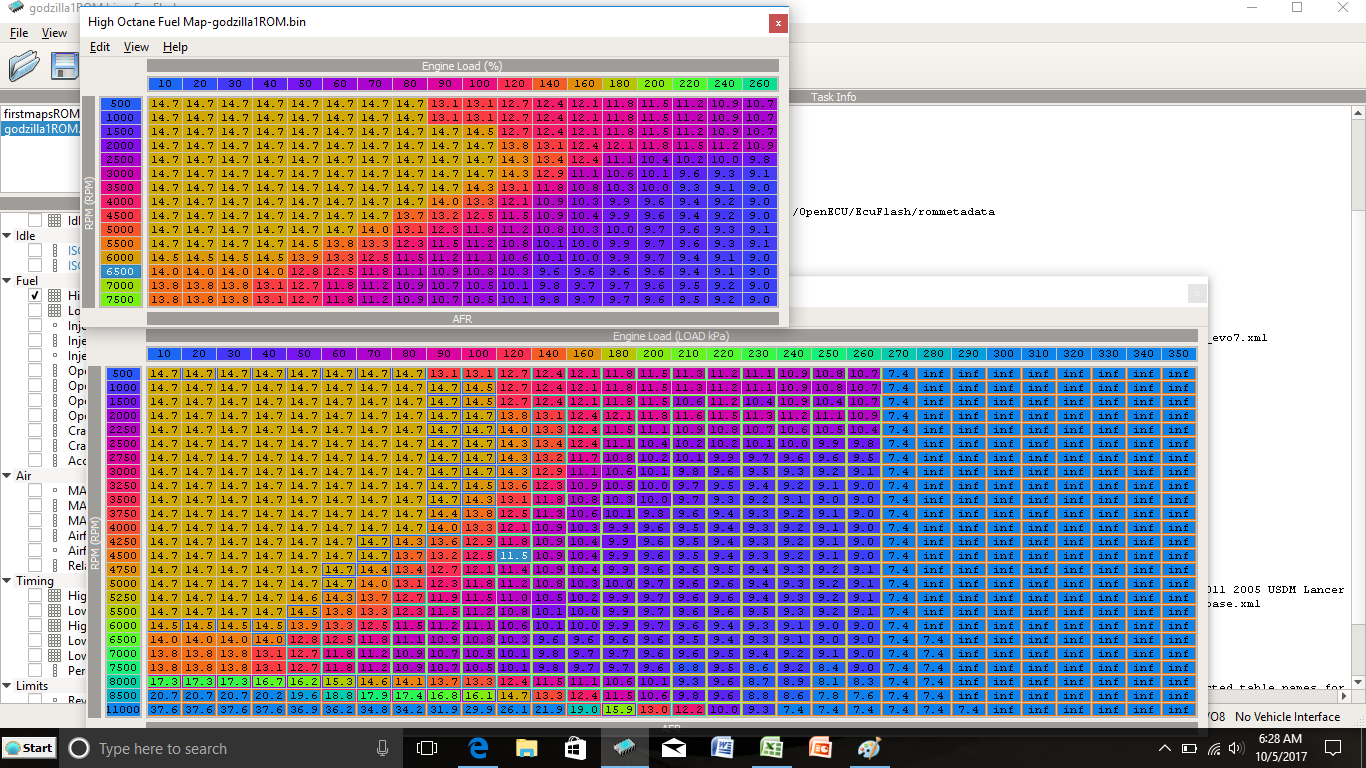Viewport: 1366px width, 768px height.
Task: Check the first checkbox under Timing
Action: [x=35, y=596]
